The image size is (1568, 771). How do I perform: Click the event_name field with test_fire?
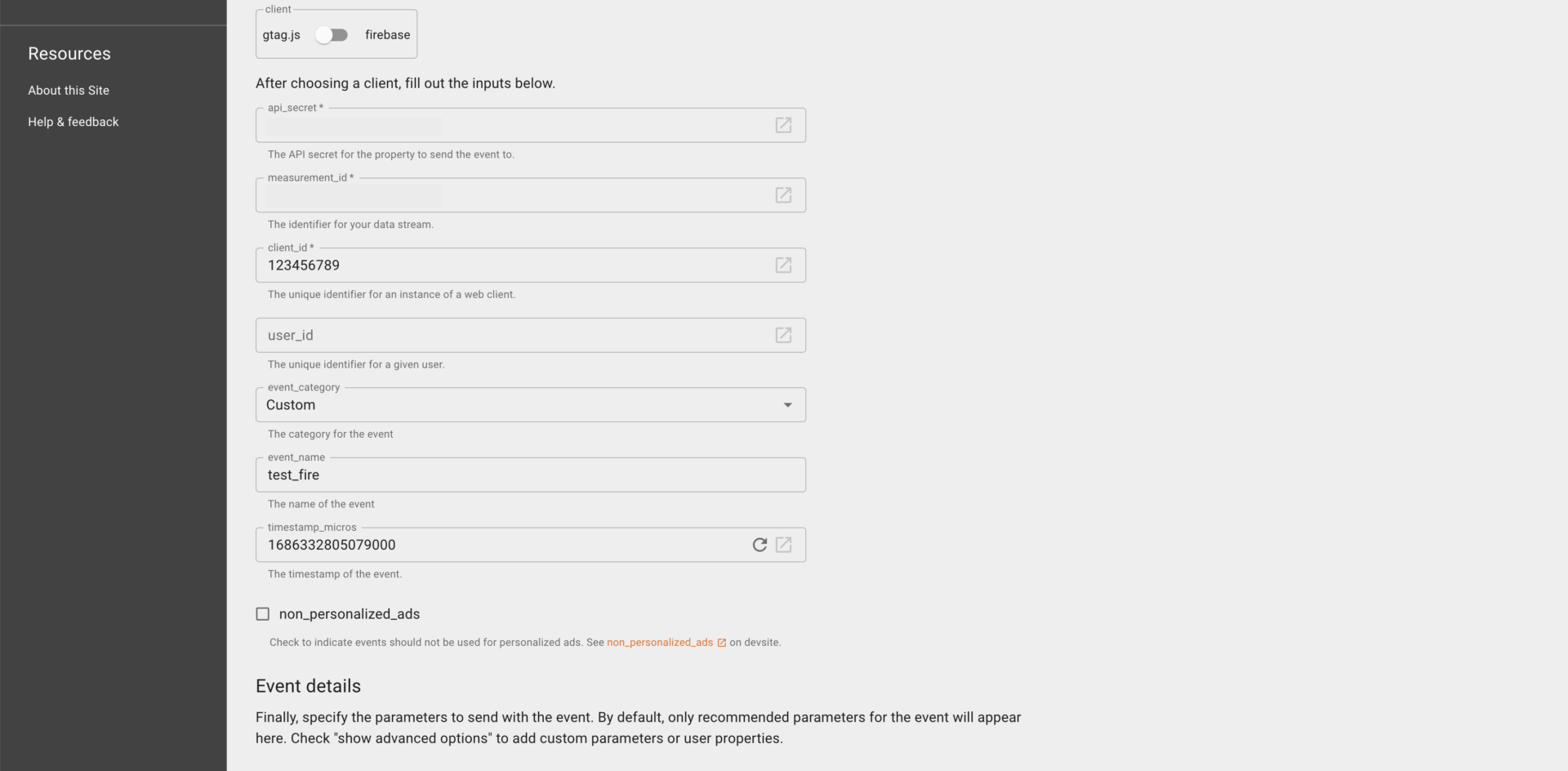(531, 475)
